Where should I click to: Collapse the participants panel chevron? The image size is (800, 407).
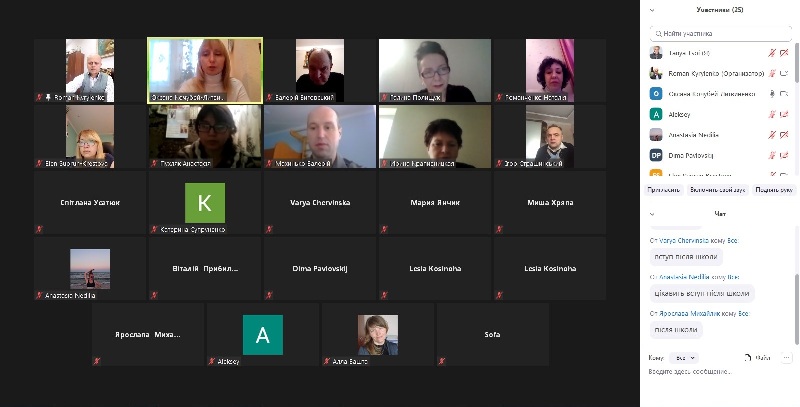pyautogui.click(x=652, y=10)
